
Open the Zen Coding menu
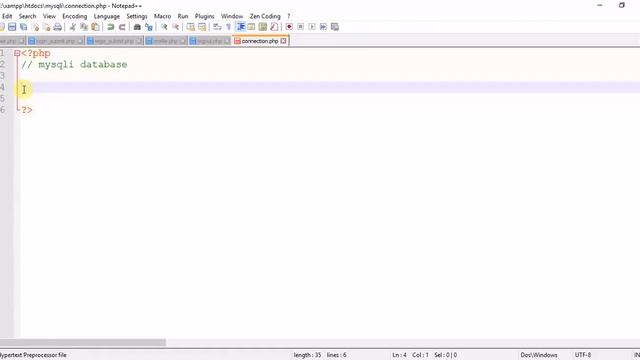pos(265,16)
